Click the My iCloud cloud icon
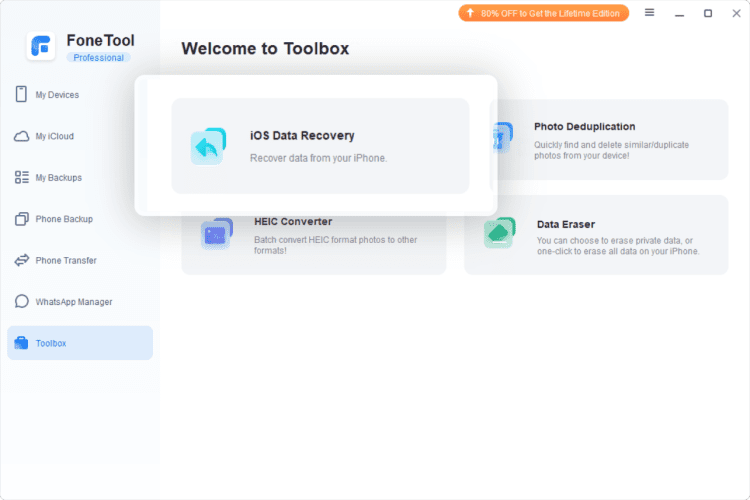 click(21, 136)
